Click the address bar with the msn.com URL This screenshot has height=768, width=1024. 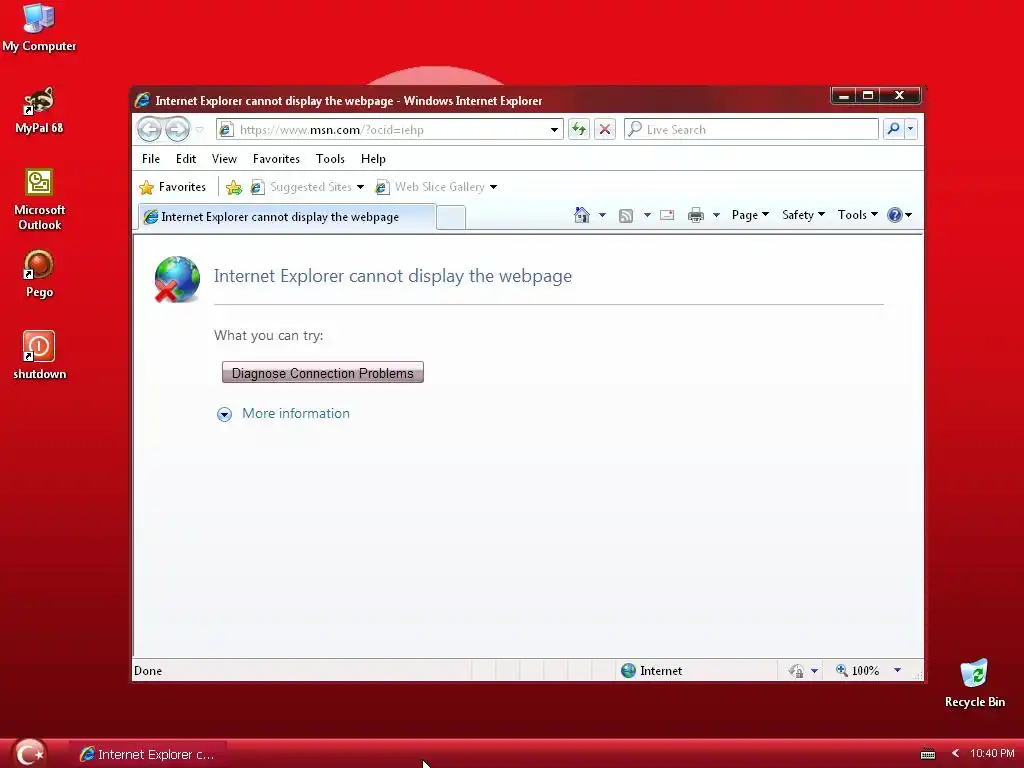pos(389,129)
